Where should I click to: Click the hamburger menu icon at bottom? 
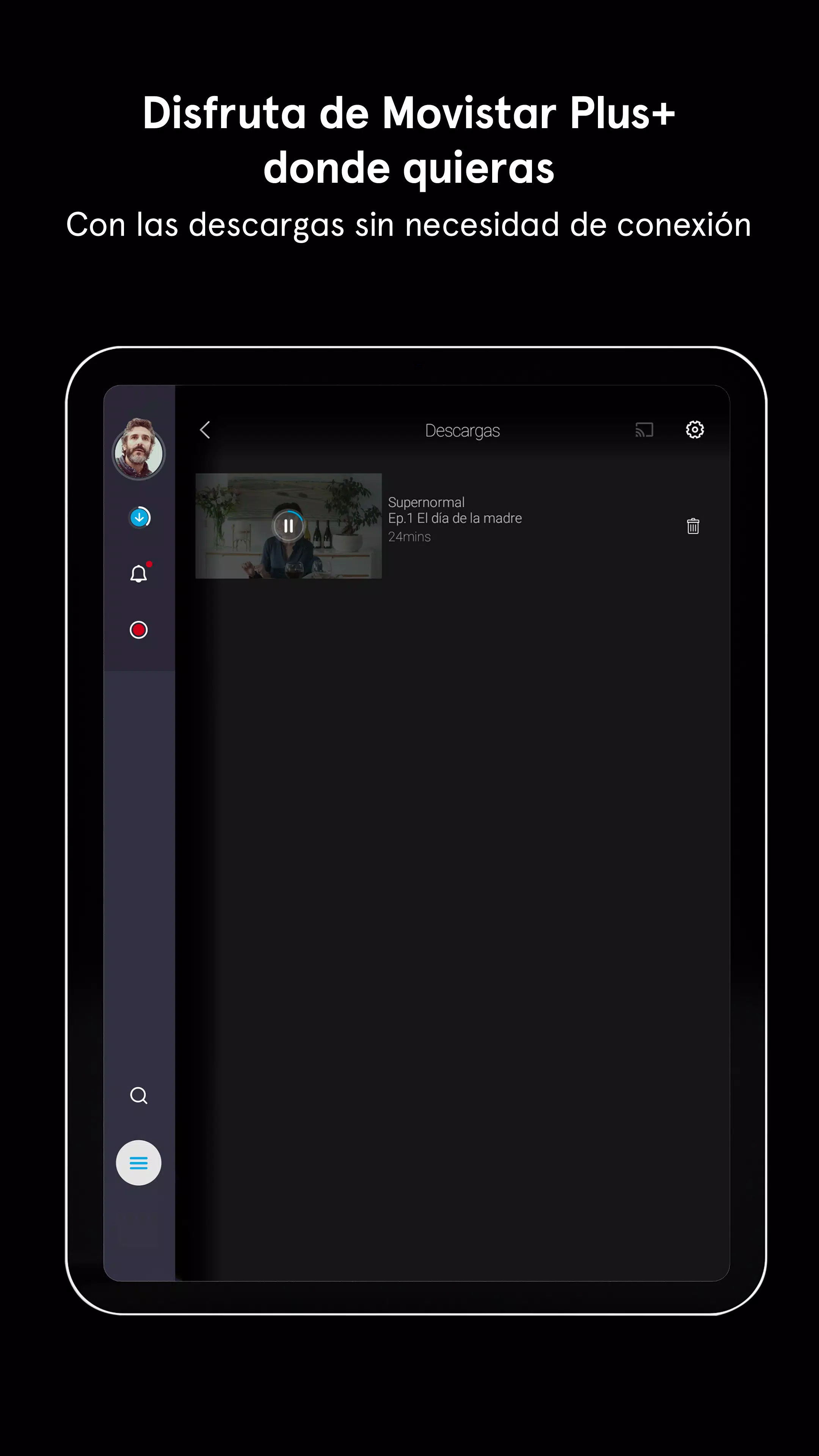coord(139,1162)
